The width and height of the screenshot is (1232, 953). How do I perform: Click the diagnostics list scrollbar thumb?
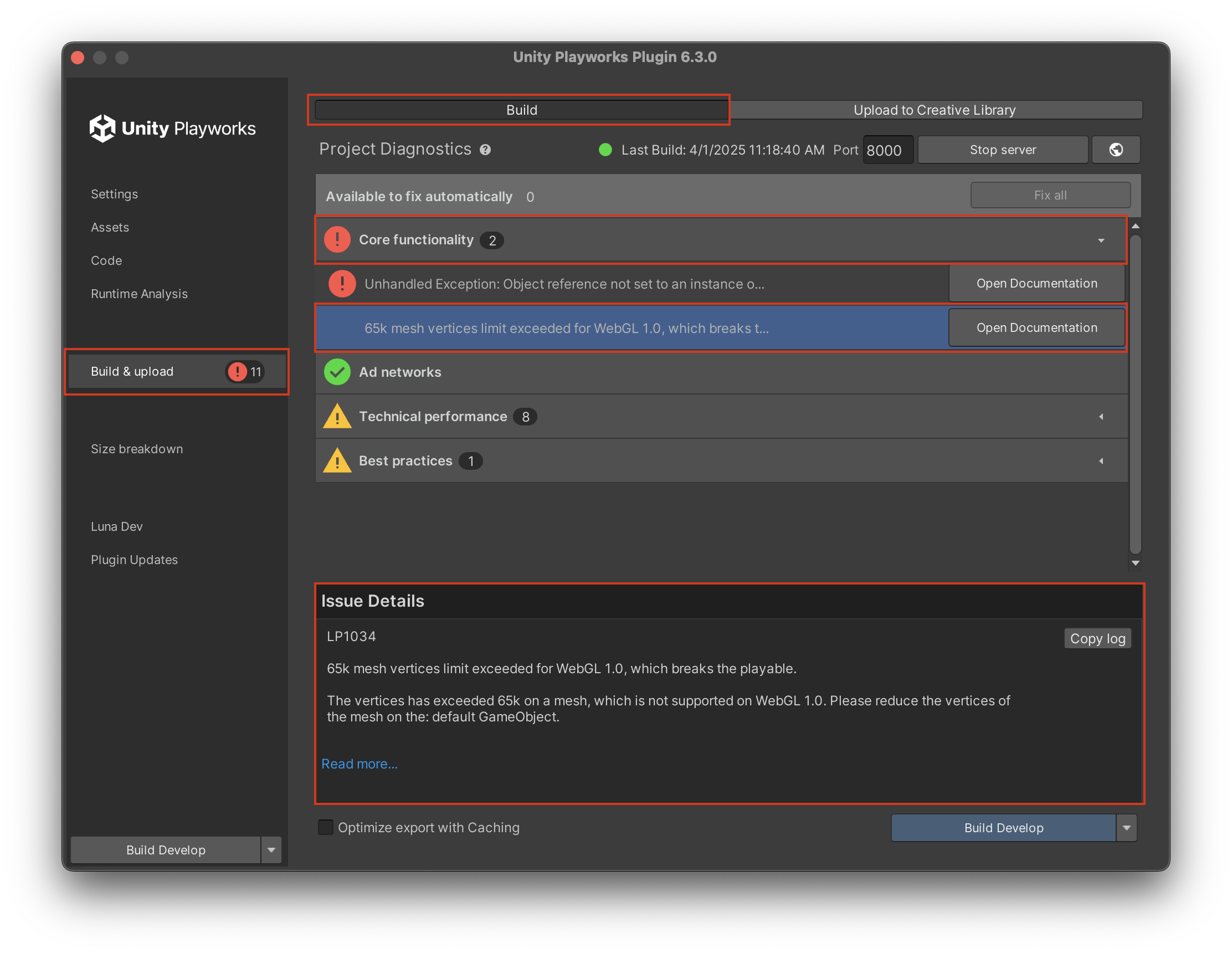click(1135, 394)
